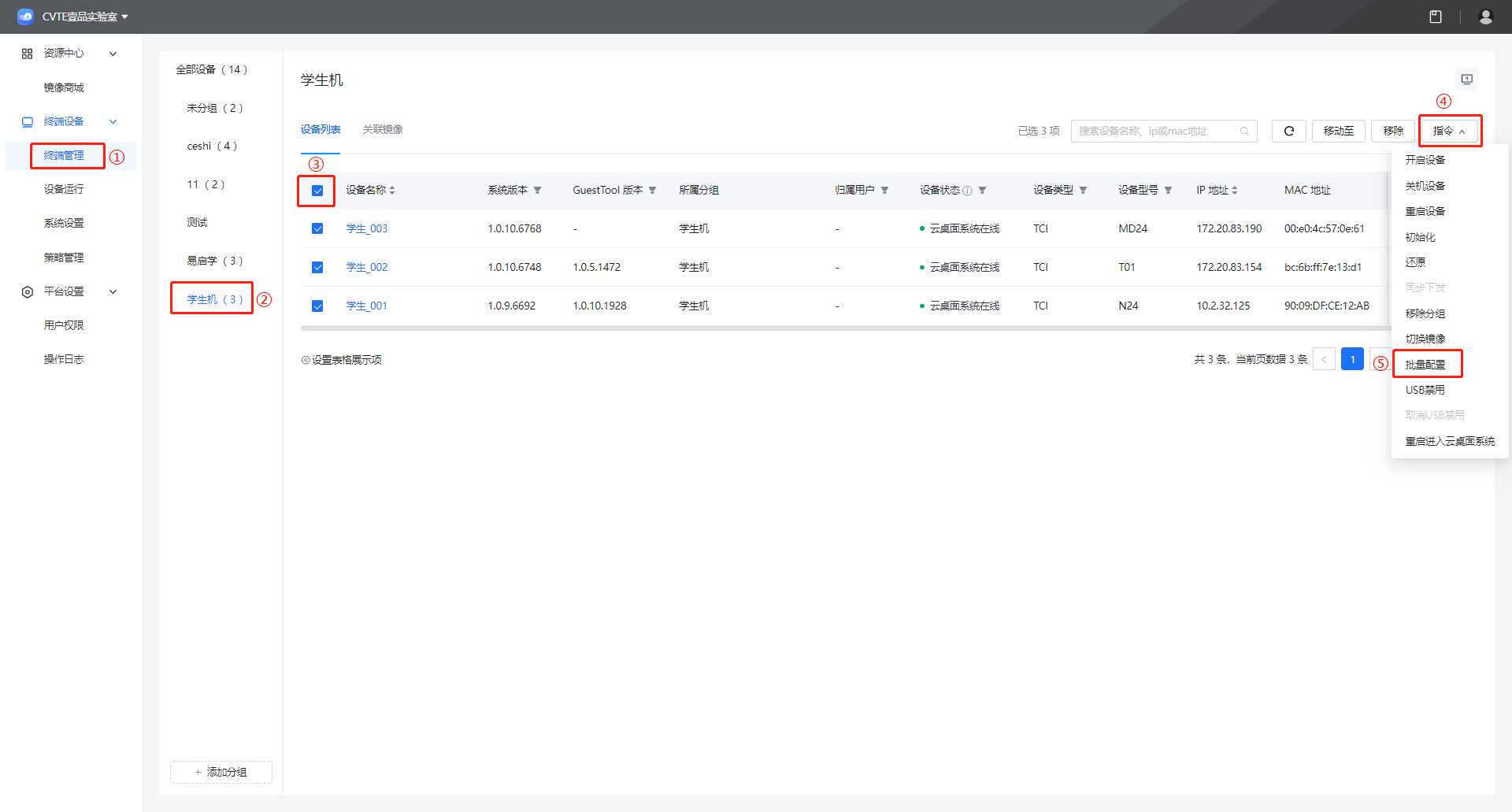Open the 学生_002 device link

coord(367,267)
